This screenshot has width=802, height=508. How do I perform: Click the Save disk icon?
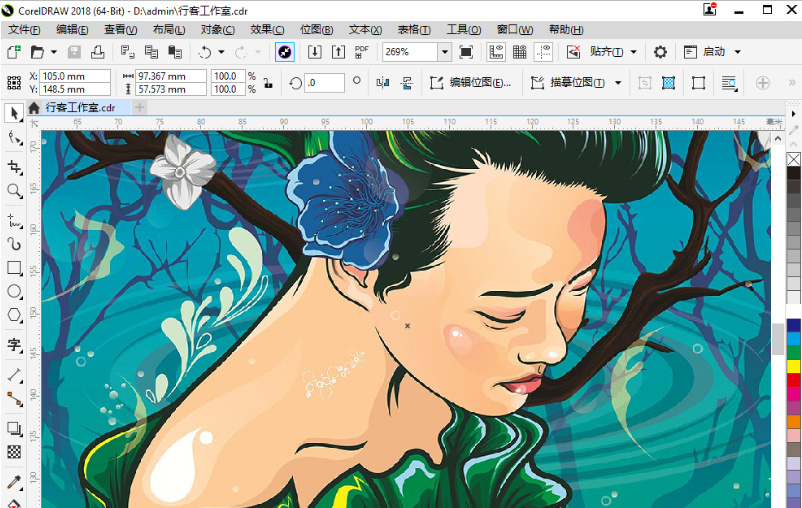(74, 52)
